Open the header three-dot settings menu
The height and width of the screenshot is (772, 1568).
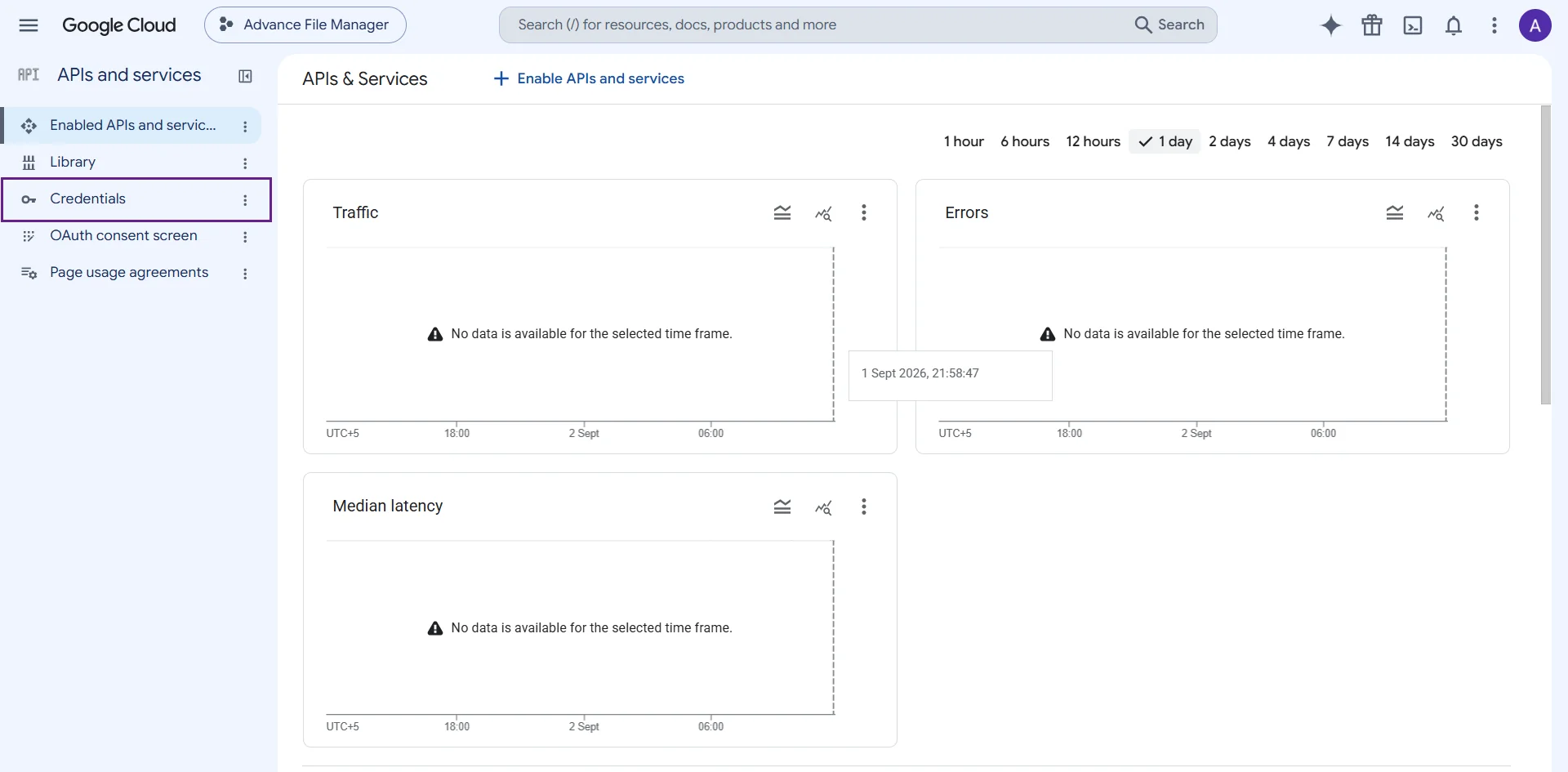(x=1494, y=25)
